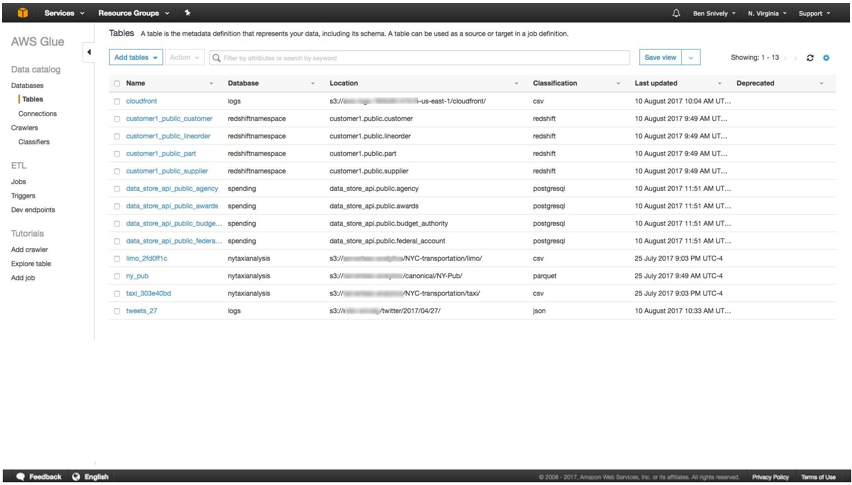852x485 pixels.
Task: Click the pin shortcut icon in top bar
Action: tap(187, 13)
